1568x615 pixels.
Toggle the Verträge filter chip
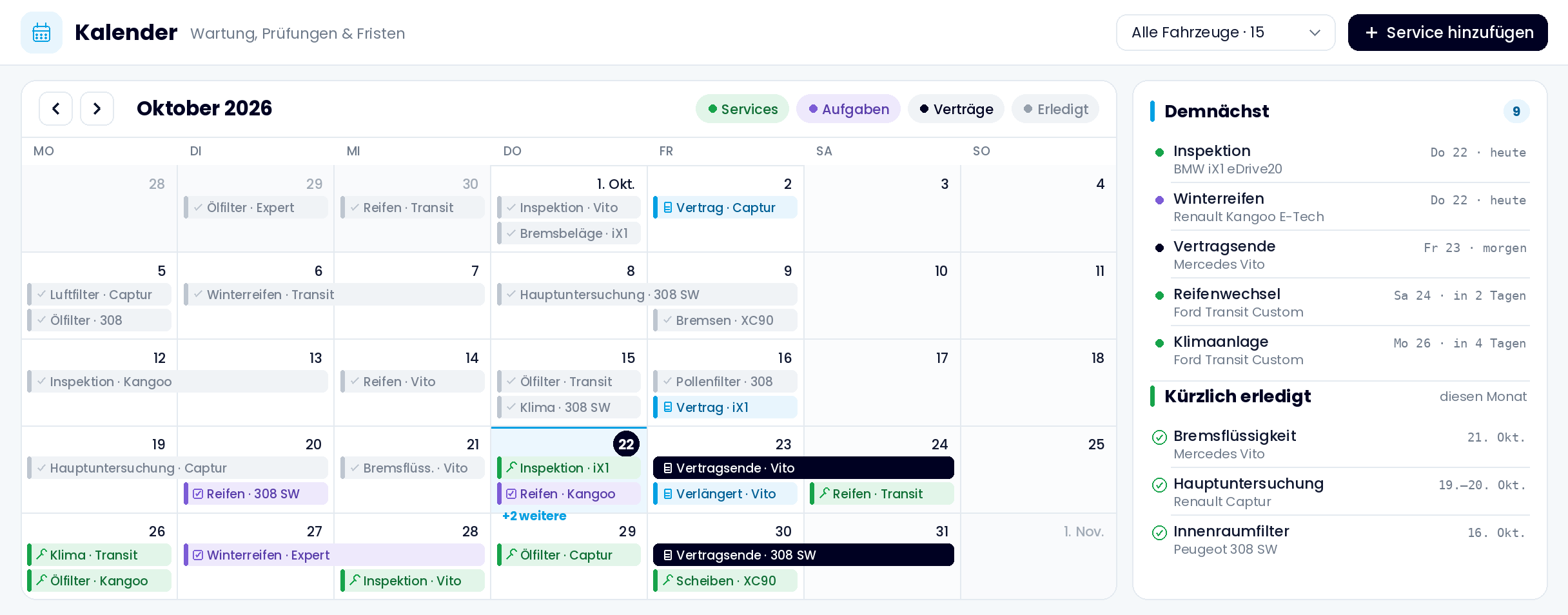(x=956, y=109)
